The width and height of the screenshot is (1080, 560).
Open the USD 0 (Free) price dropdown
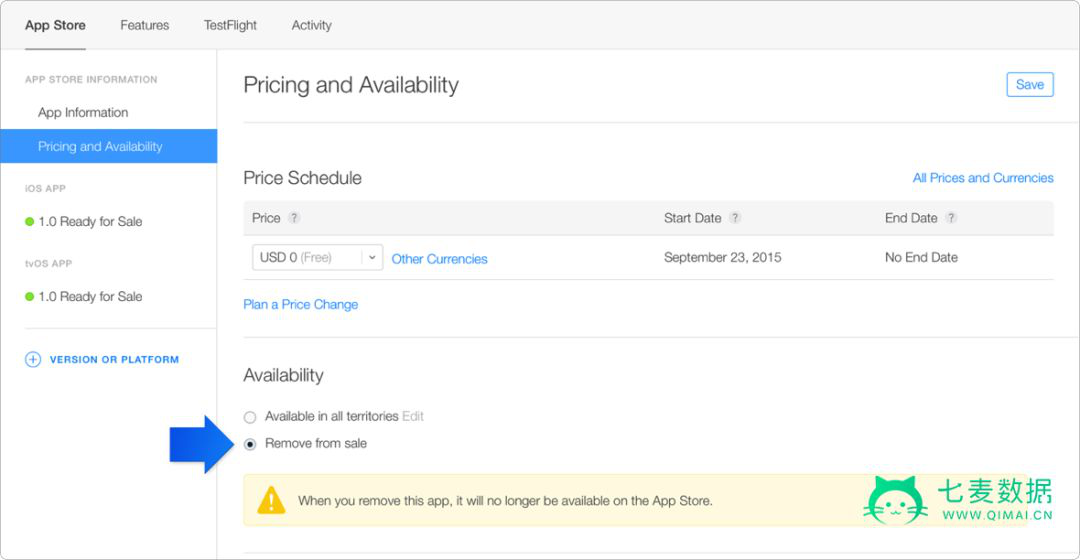click(316, 258)
